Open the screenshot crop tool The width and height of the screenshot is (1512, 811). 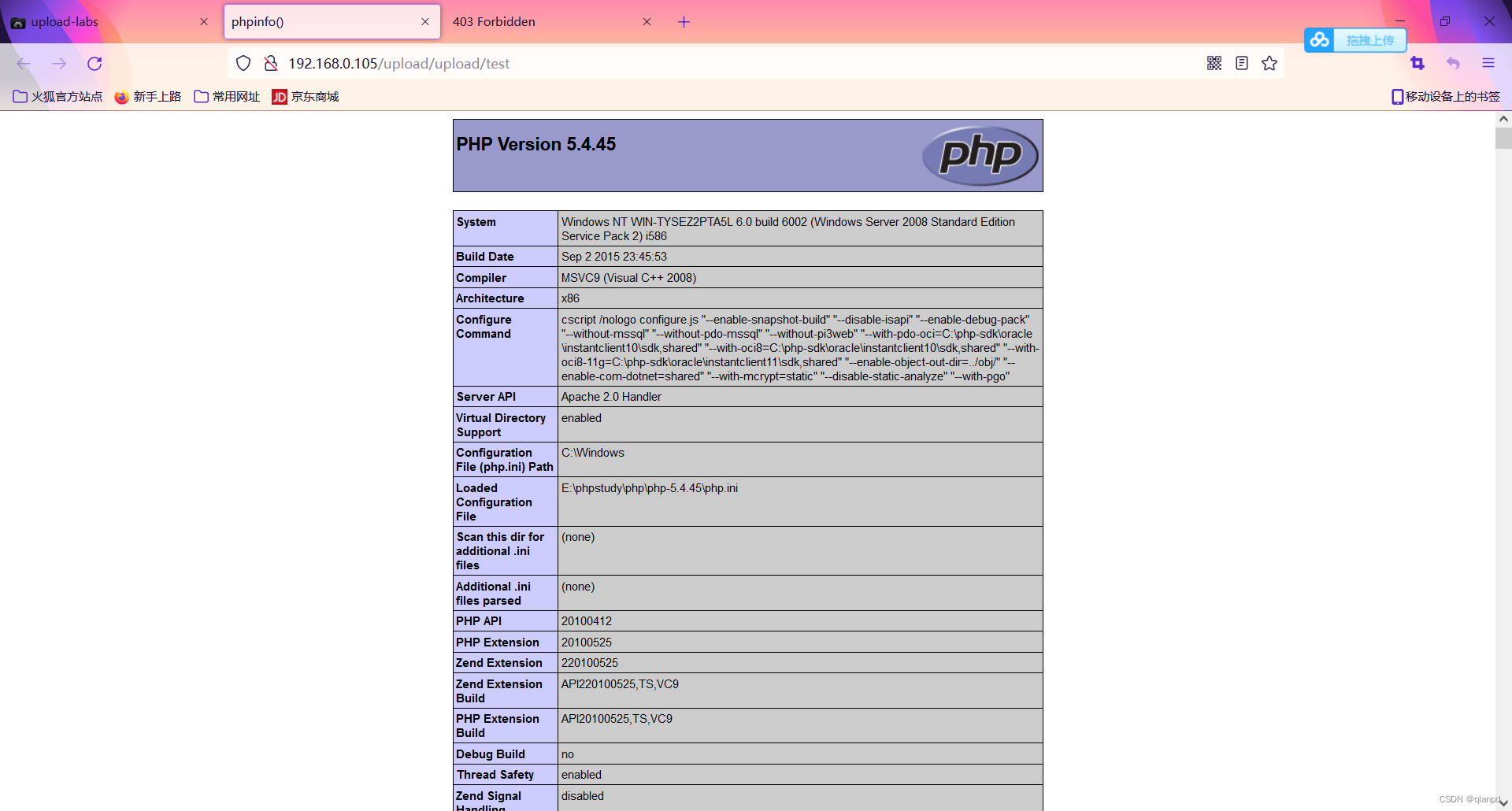(x=1417, y=63)
